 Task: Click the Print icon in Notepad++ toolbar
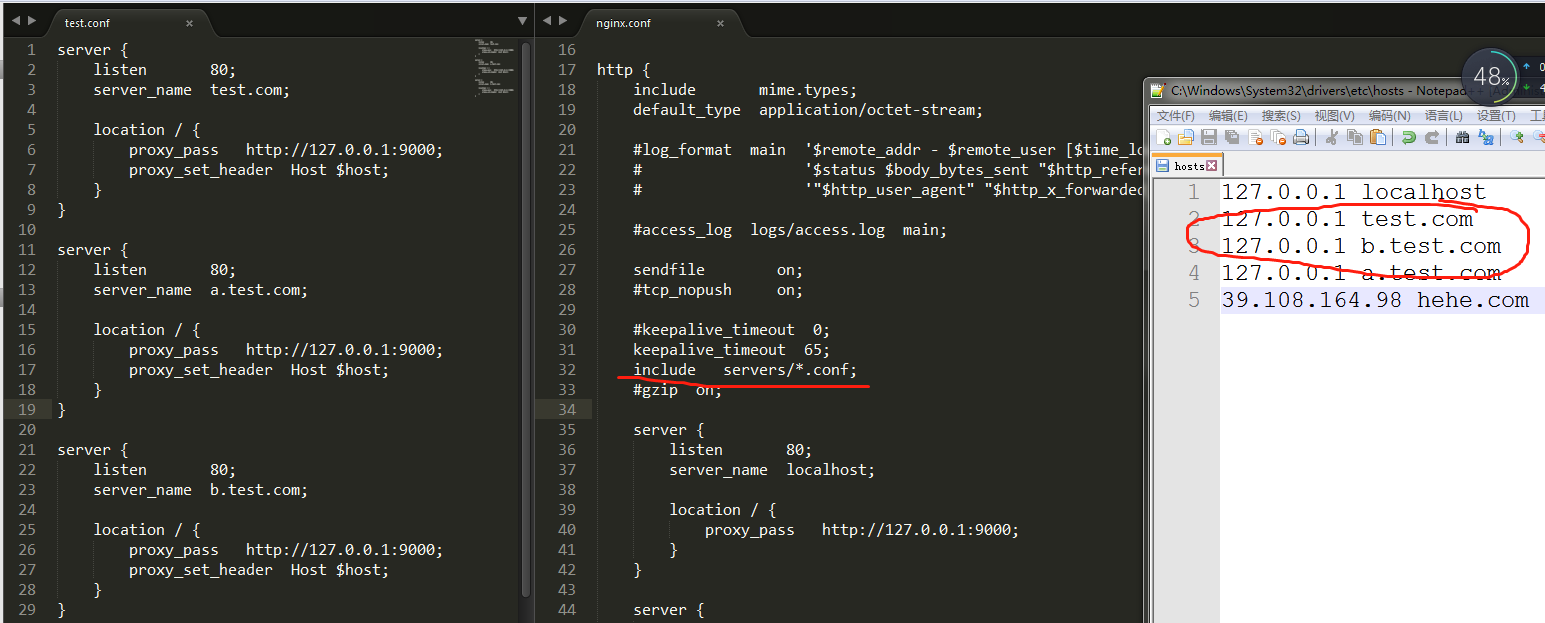coord(1301,137)
